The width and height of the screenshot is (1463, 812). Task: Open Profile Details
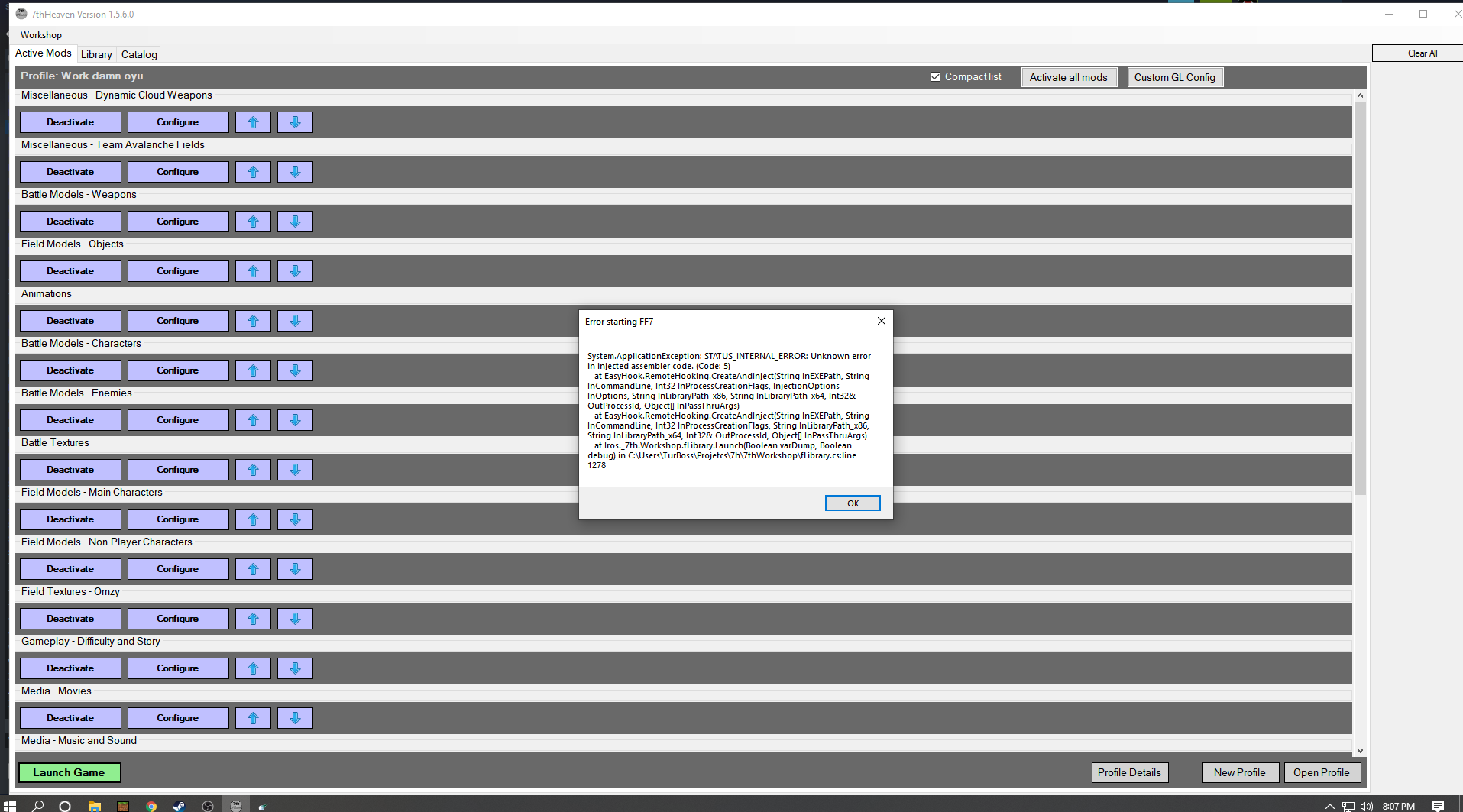[x=1129, y=773]
